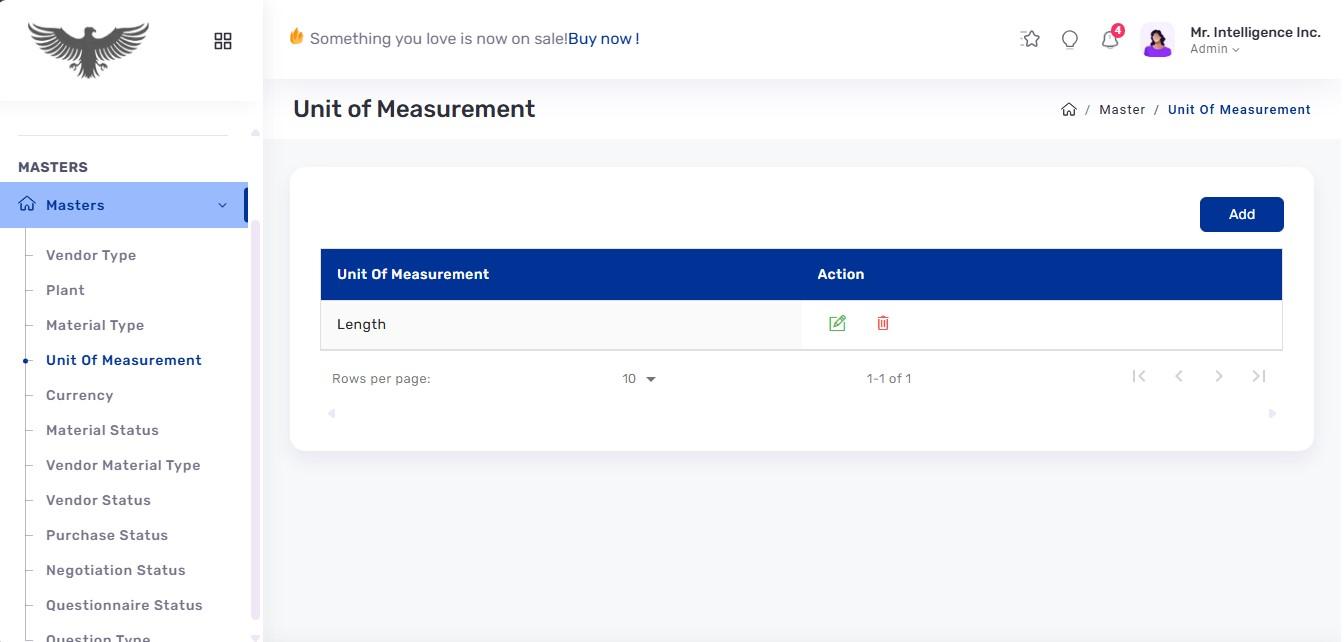Open rows per page dropdown
Image resolution: width=1344 pixels, height=642 pixels.
coord(639,379)
